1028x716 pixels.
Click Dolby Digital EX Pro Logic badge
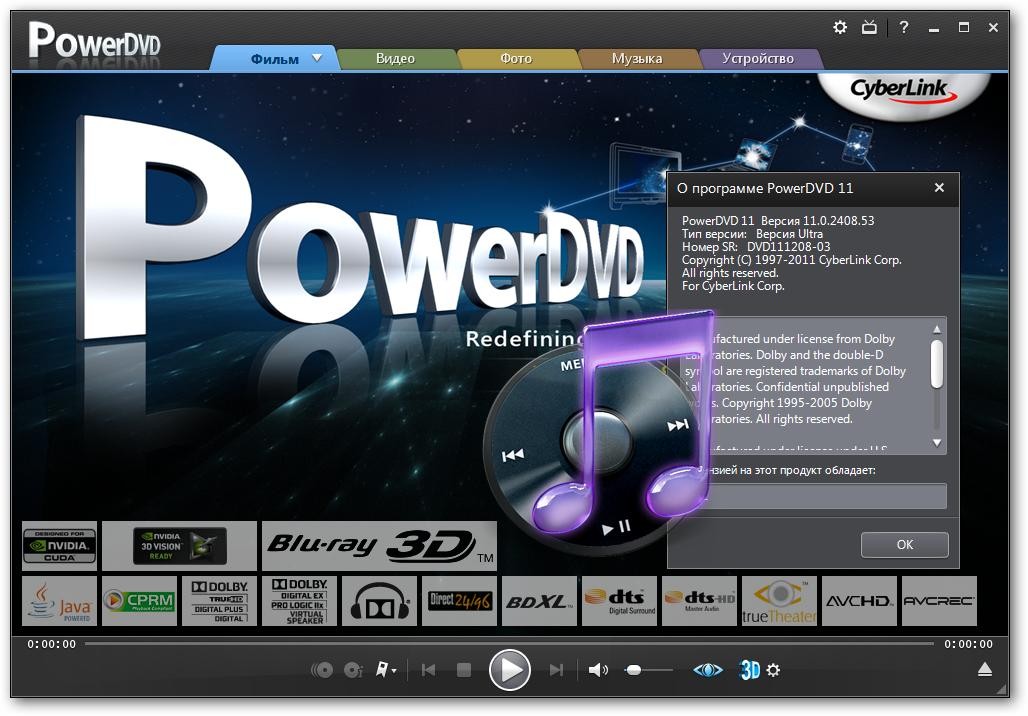pos(300,601)
